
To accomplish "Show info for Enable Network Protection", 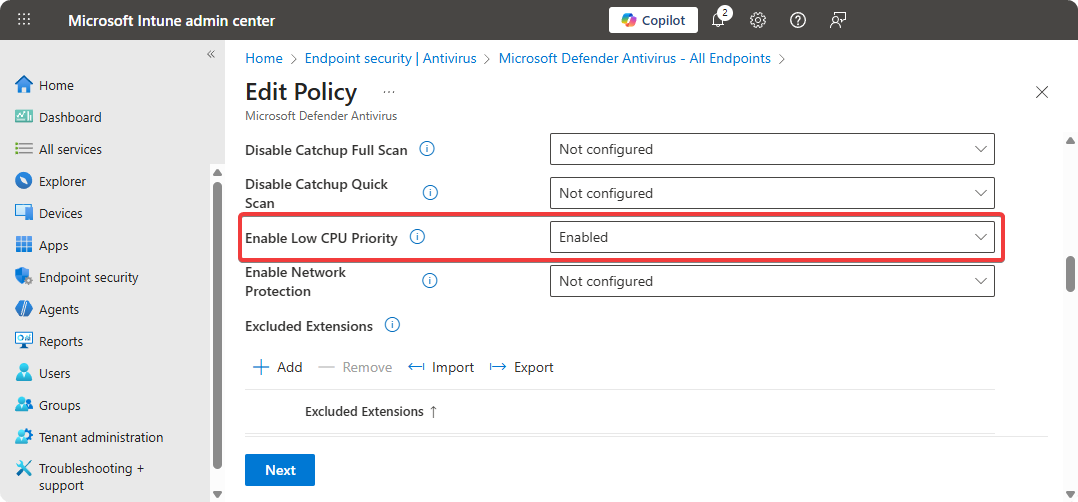I will click(430, 281).
